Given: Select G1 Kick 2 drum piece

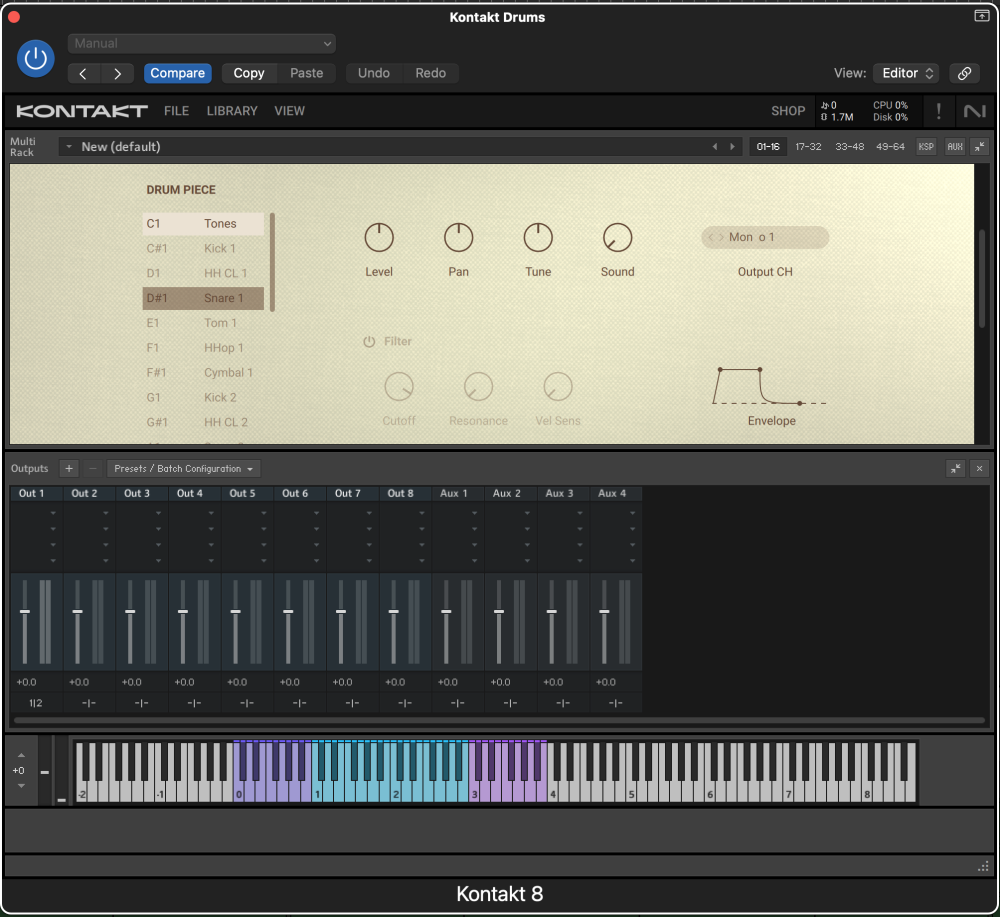Looking at the screenshot, I should pos(203,398).
